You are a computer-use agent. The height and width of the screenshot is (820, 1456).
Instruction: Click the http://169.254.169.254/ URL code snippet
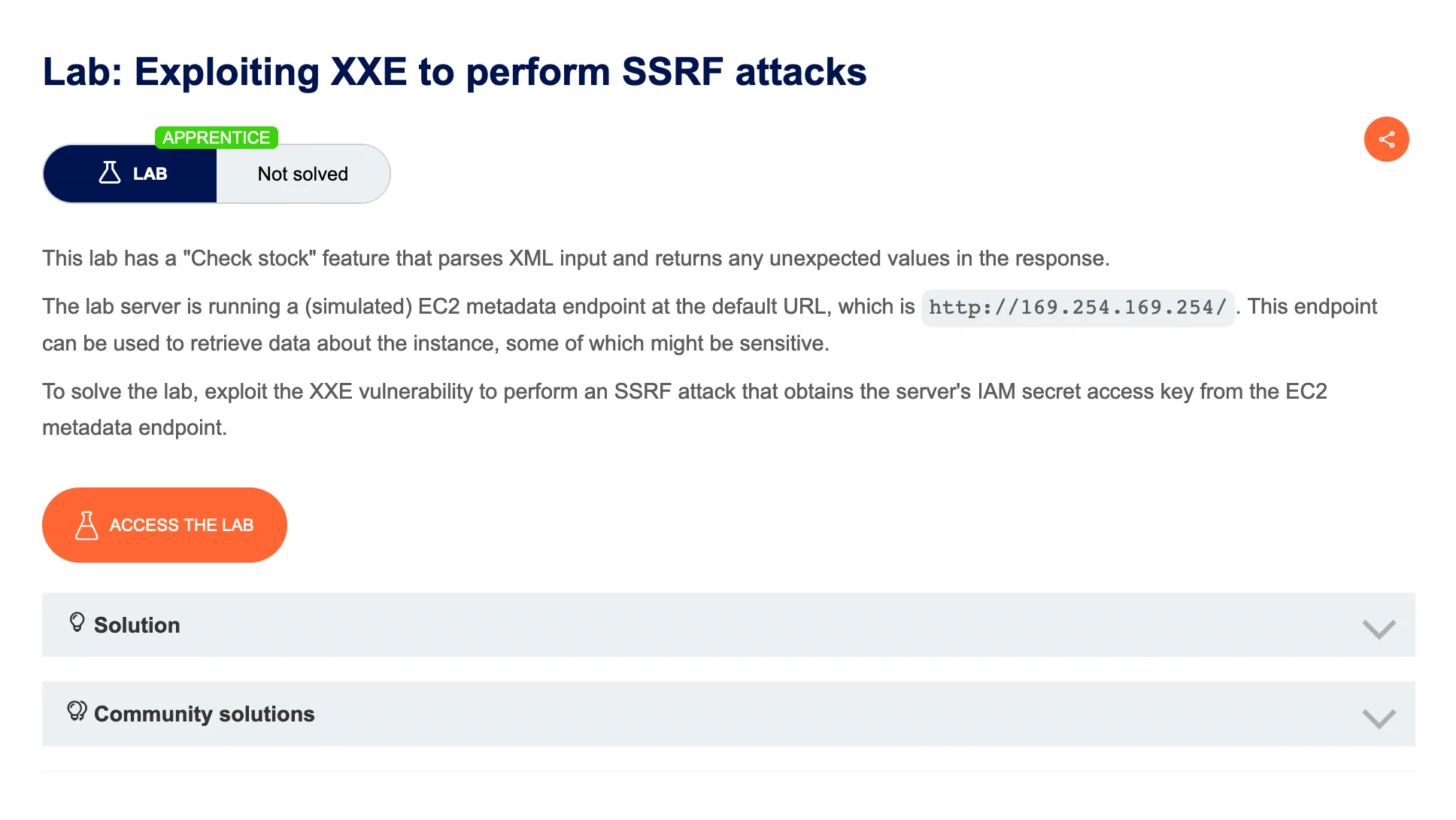pyautogui.click(x=1077, y=308)
